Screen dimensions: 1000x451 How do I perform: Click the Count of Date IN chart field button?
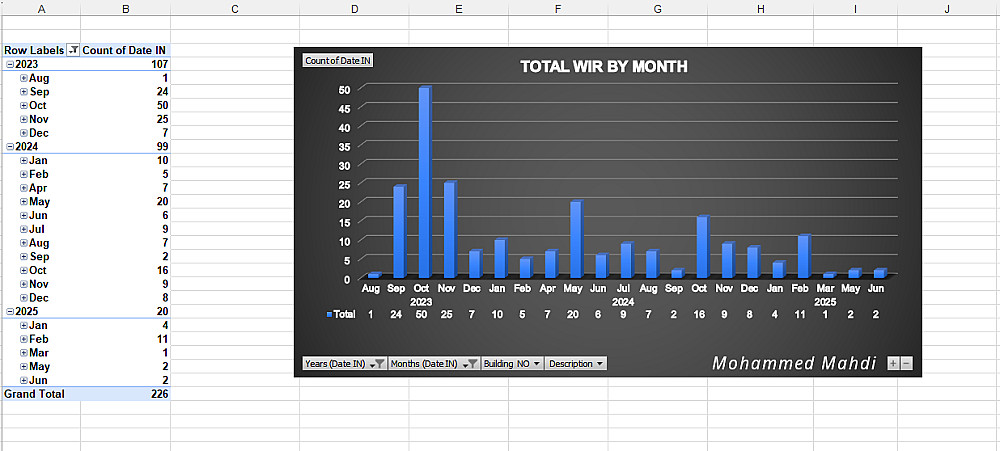(x=338, y=61)
